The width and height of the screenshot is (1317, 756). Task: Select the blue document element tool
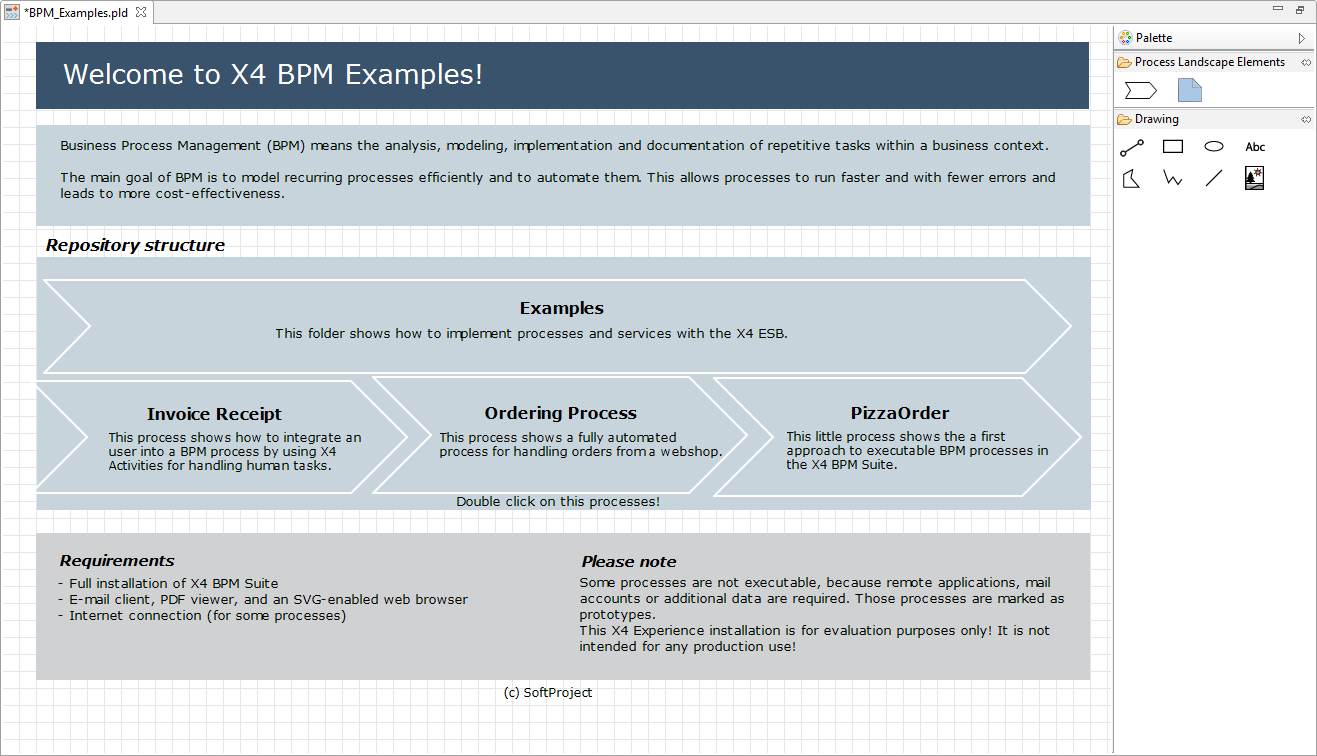1189,91
